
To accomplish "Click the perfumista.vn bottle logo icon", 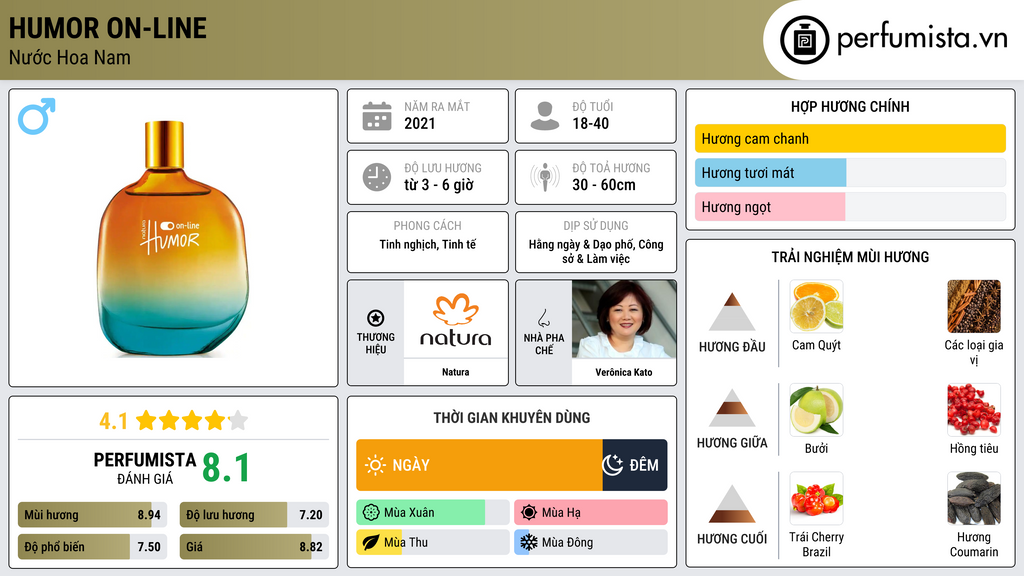I will [805, 40].
